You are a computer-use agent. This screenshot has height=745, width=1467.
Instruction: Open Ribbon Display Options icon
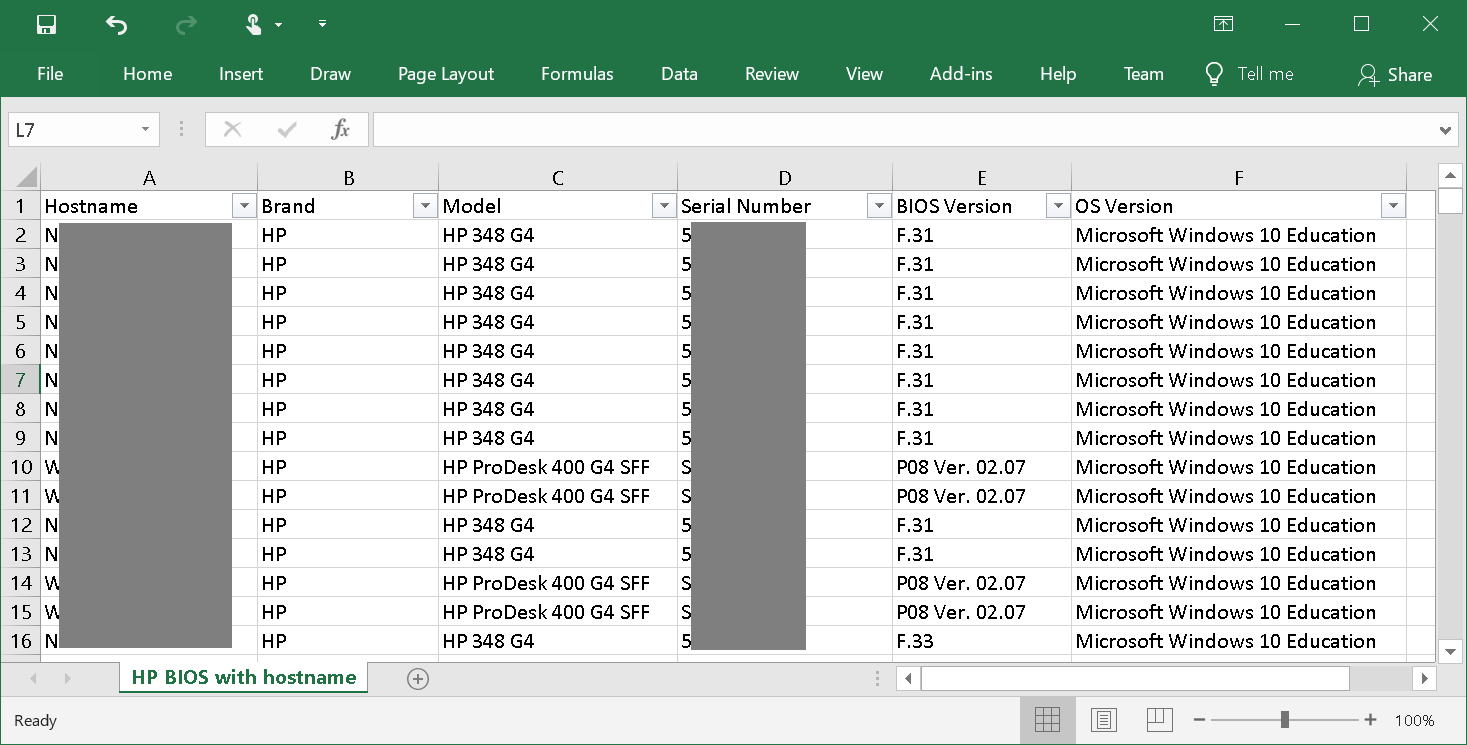pos(1222,24)
